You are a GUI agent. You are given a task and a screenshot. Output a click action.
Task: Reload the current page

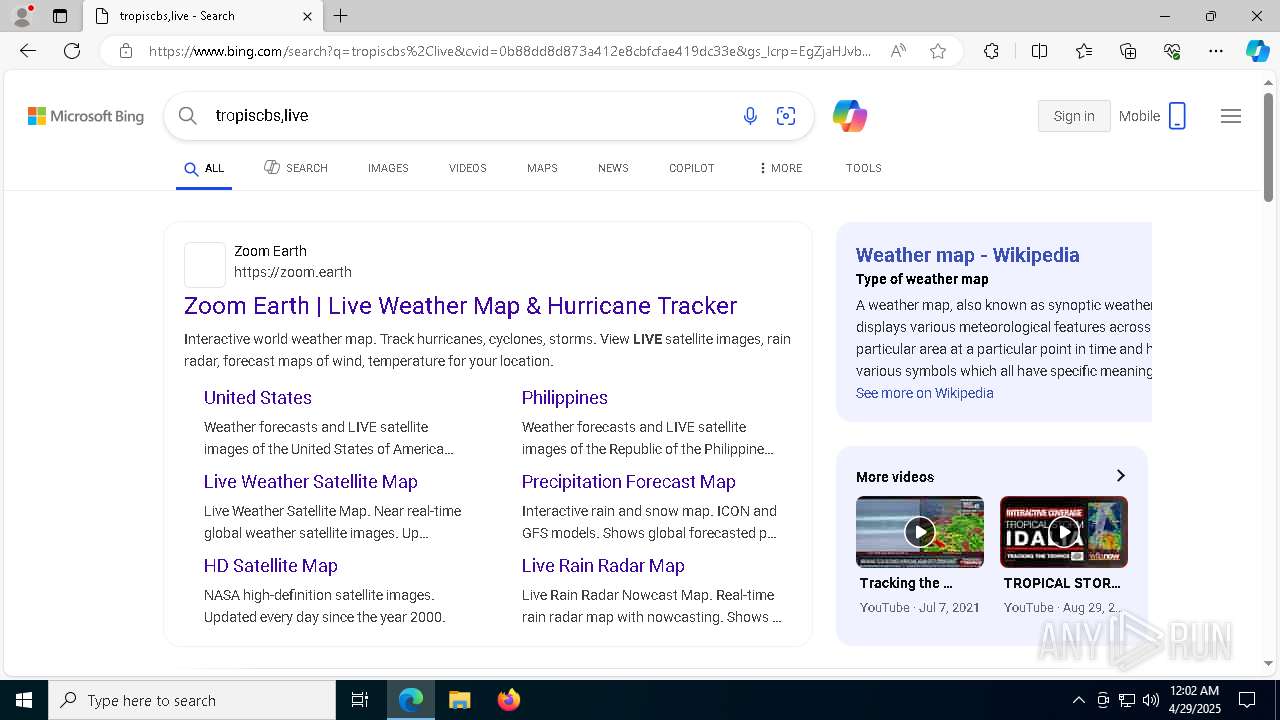click(x=72, y=51)
